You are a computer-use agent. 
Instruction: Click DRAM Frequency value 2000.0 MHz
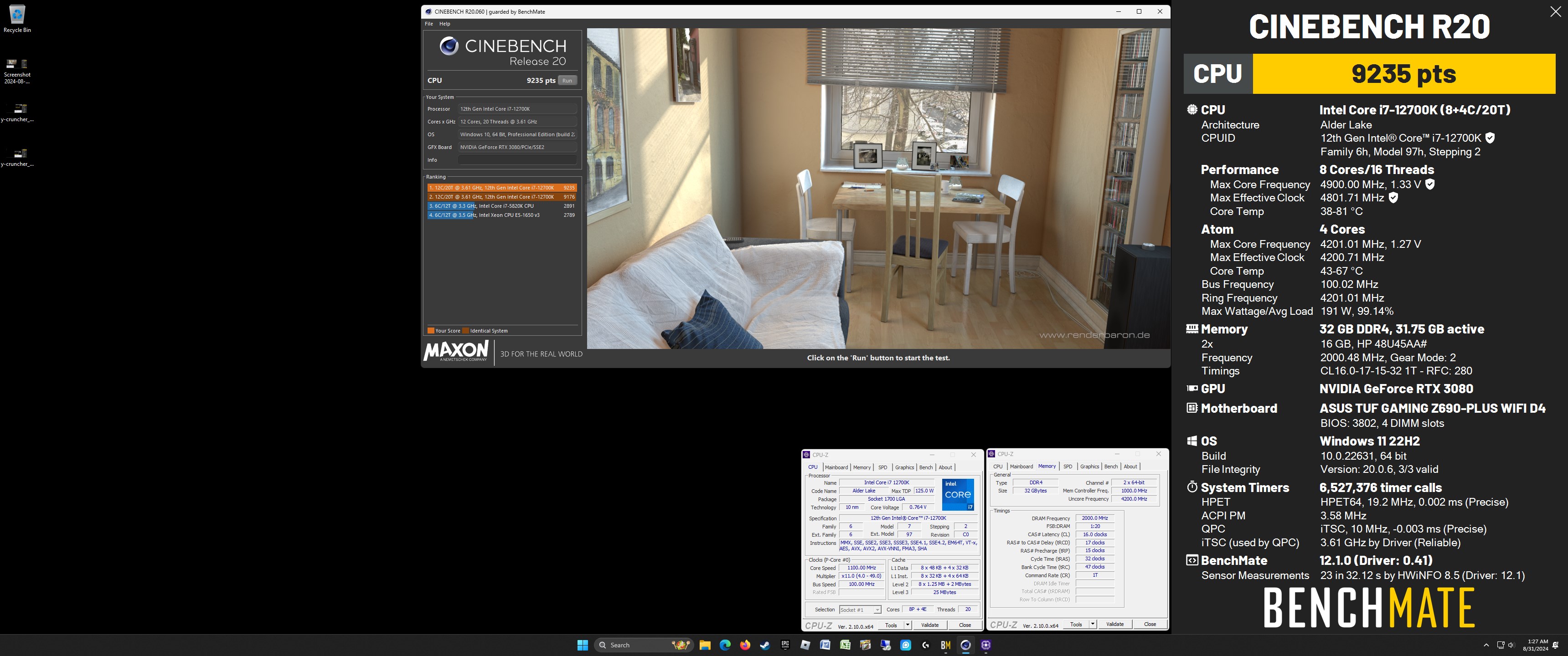point(1094,518)
